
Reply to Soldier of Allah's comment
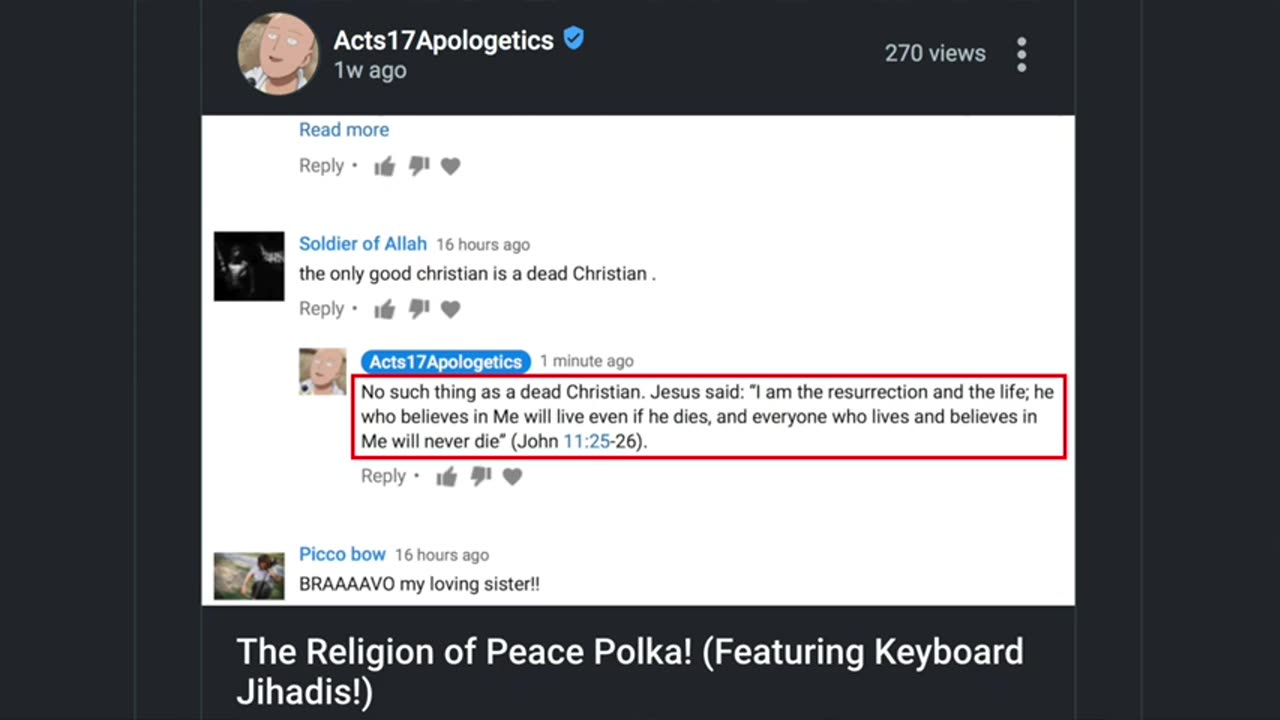tap(321, 309)
